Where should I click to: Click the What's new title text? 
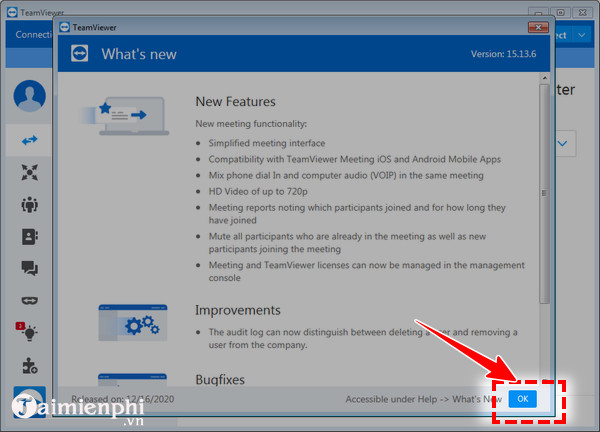coord(139,54)
